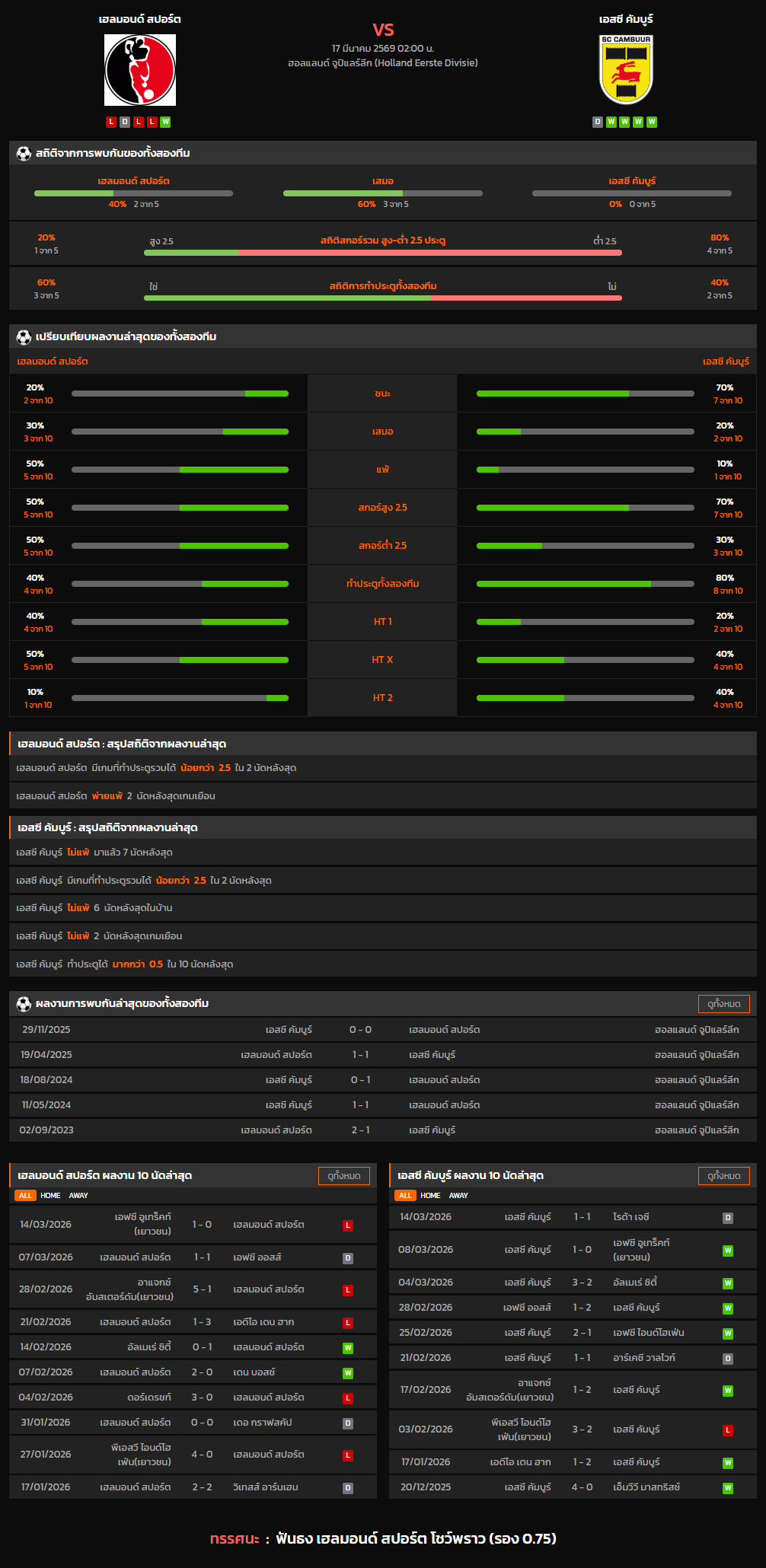Image resolution: width=766 pixels, height=1568 pixels.
Task: Switch to HOME tab in Helmond Sport results
Action: 50,1196
